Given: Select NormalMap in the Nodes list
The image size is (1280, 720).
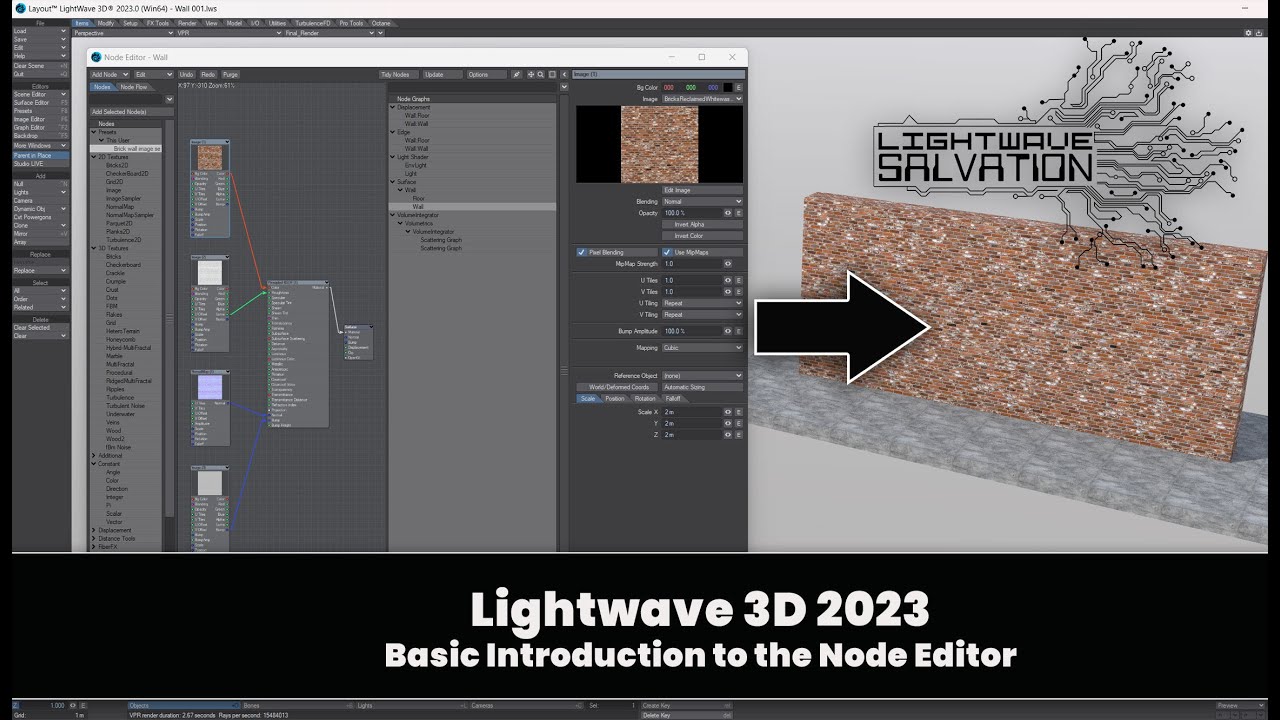Looking at the screenshot, I should (119, 207).
